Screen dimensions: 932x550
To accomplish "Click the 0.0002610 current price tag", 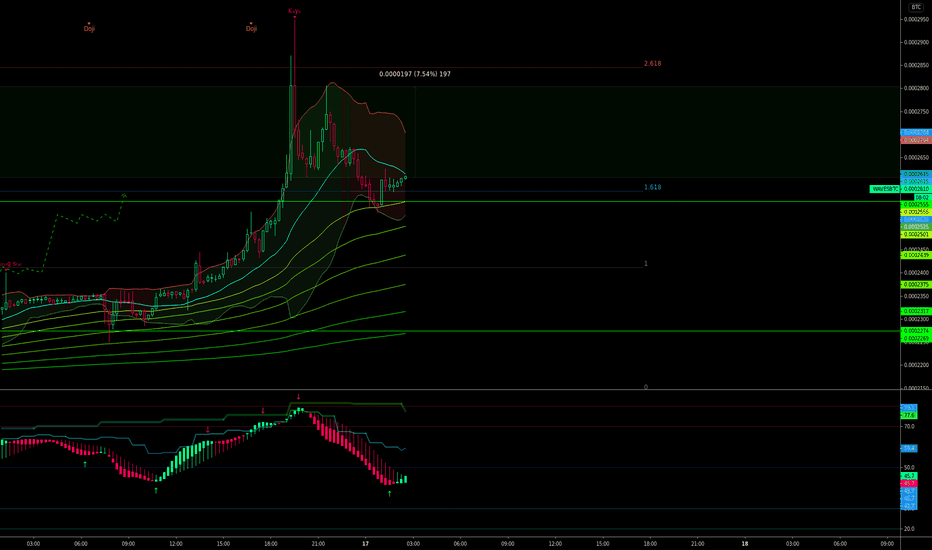I will [916, 189].
